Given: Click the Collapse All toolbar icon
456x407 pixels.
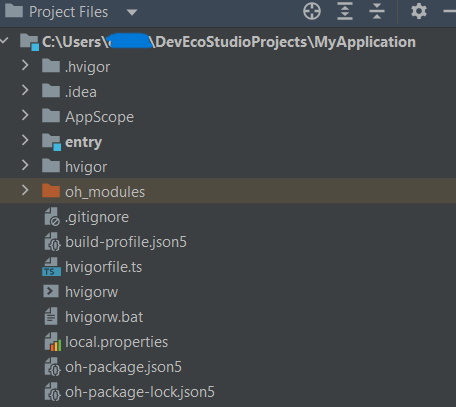Looking at the screenshot, I should [377, 11].
